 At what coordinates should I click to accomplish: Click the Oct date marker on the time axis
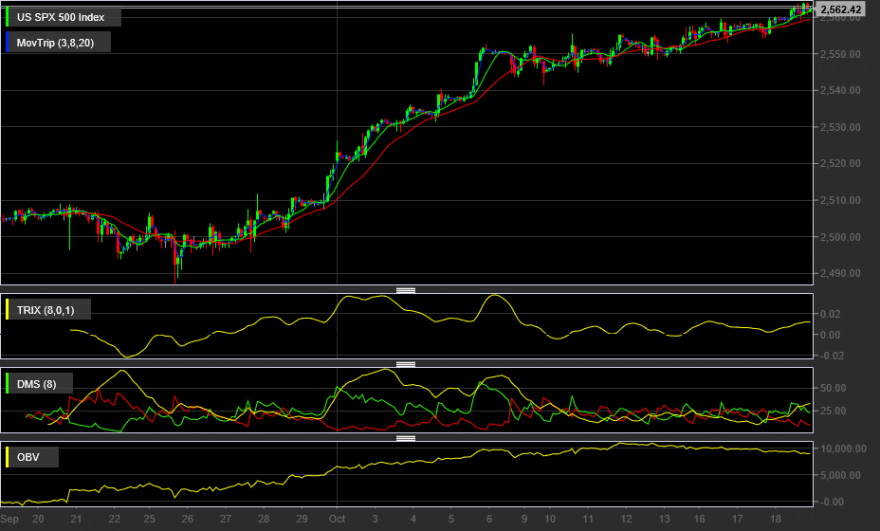(337, 519)
